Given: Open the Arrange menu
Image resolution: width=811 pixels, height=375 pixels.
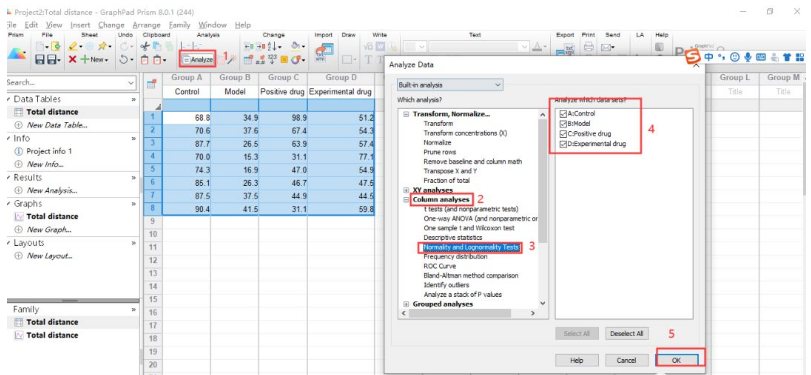Looking at the screenshot, I should coord(147,25).
